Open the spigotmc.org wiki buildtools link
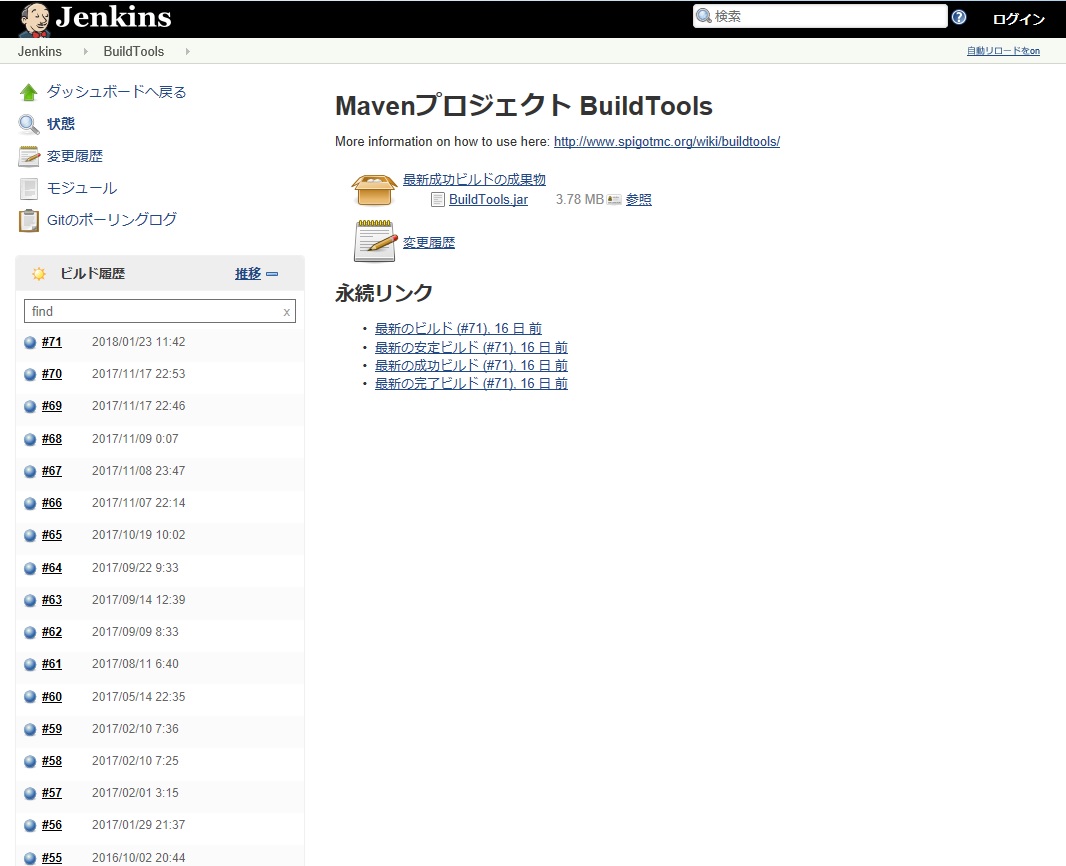Viewport: 1066px width, 866px height. 667,141
